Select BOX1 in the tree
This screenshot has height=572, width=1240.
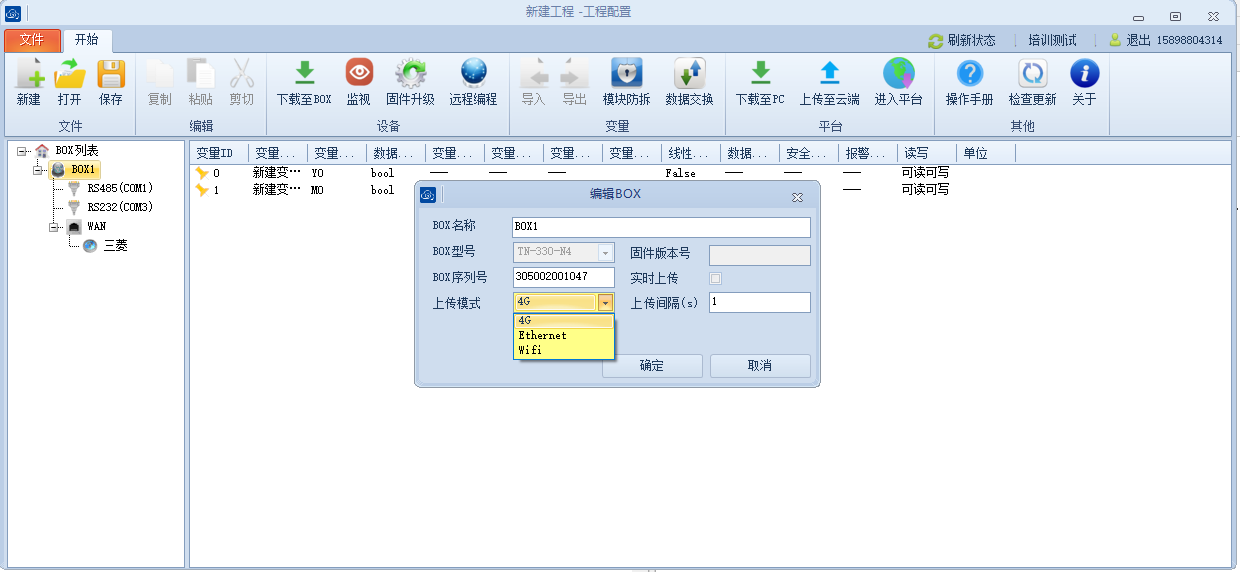point(75,170)
